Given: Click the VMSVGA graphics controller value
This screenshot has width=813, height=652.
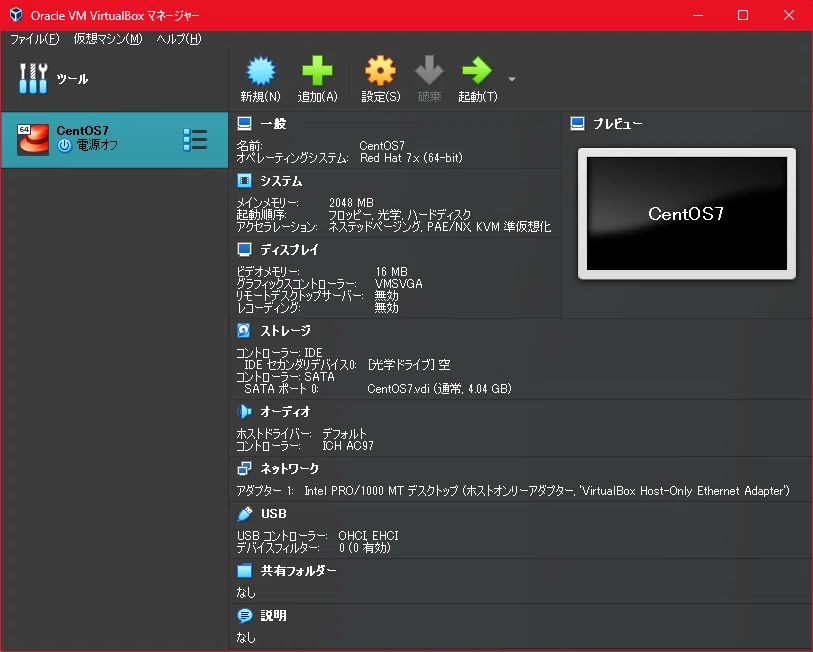Looking at the screenshot, I should tap(399, 283).
